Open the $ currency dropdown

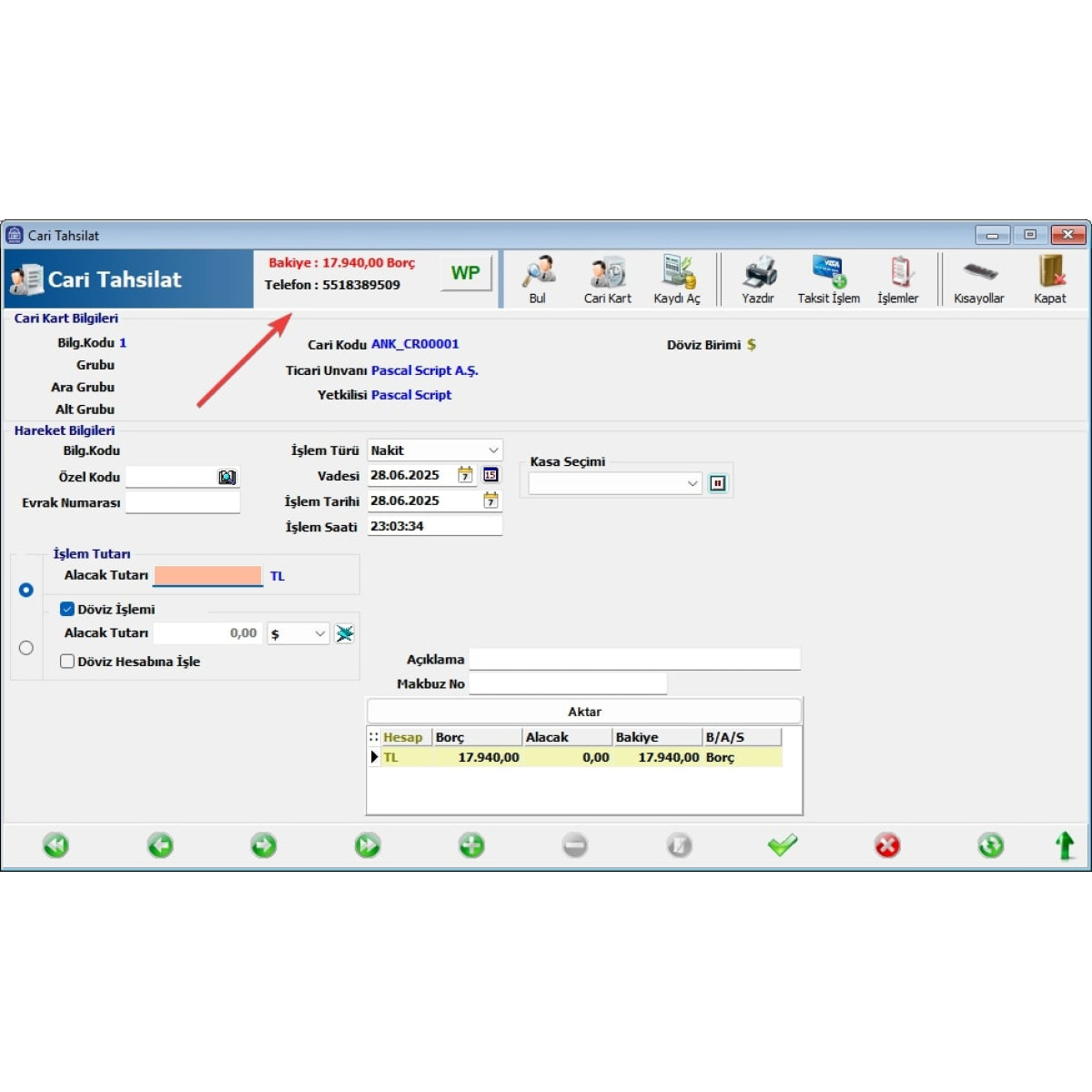[x=319, y=633]
